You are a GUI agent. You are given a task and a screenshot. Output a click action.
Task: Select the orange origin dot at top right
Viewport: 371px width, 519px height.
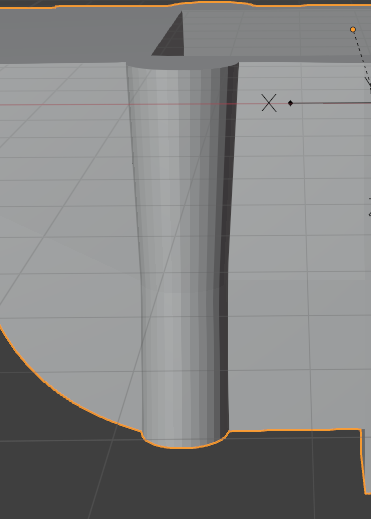click(353, 30)
